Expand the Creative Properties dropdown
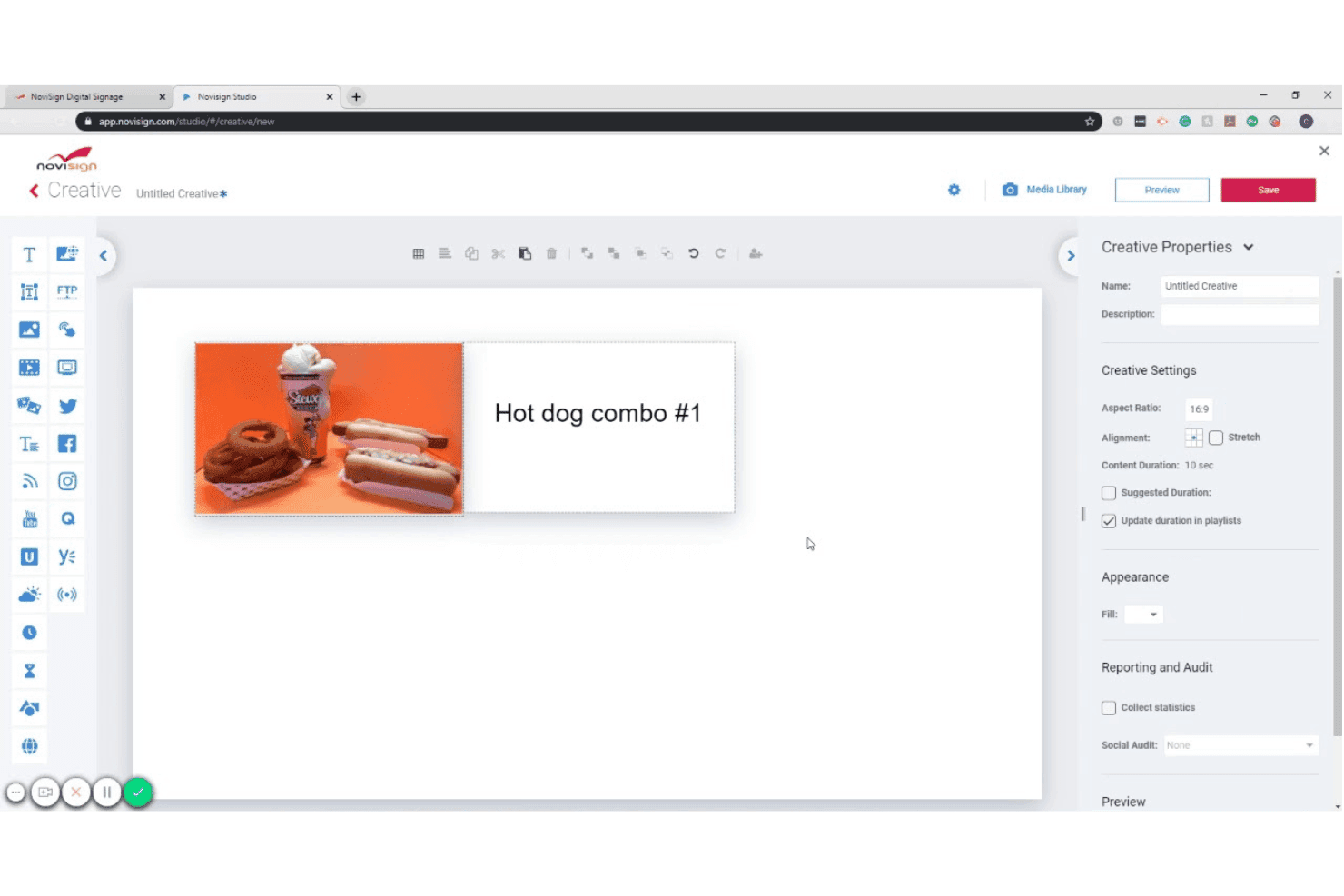Image resolution: width=1344 pixels, height=896 pixels. coord(1249,247)
